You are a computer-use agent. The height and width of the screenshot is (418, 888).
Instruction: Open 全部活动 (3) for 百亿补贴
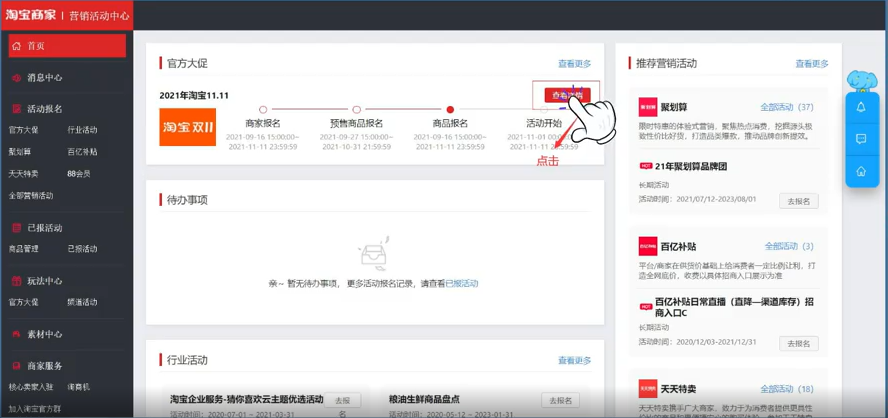point(789,246)
